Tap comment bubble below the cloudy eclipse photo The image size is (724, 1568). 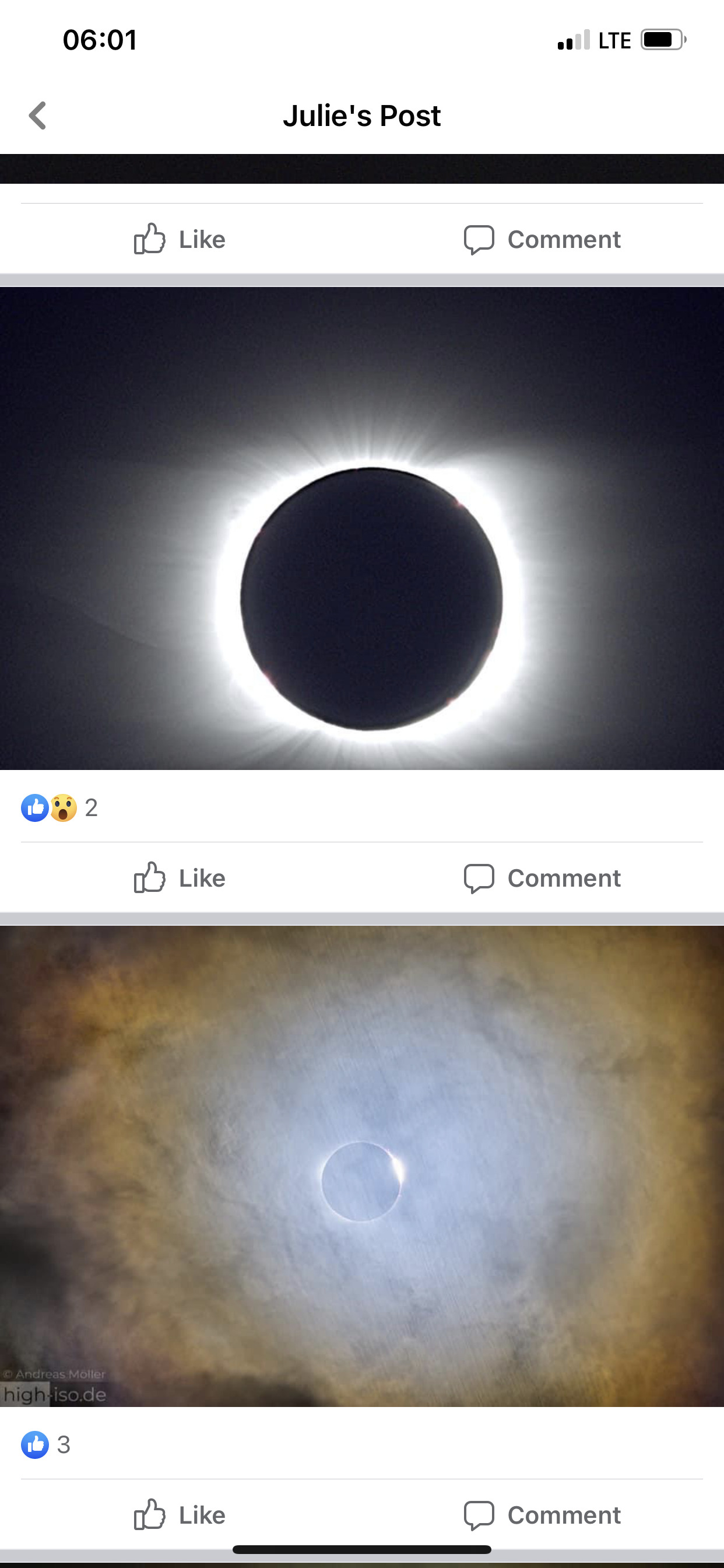(x=479, y=1515)
